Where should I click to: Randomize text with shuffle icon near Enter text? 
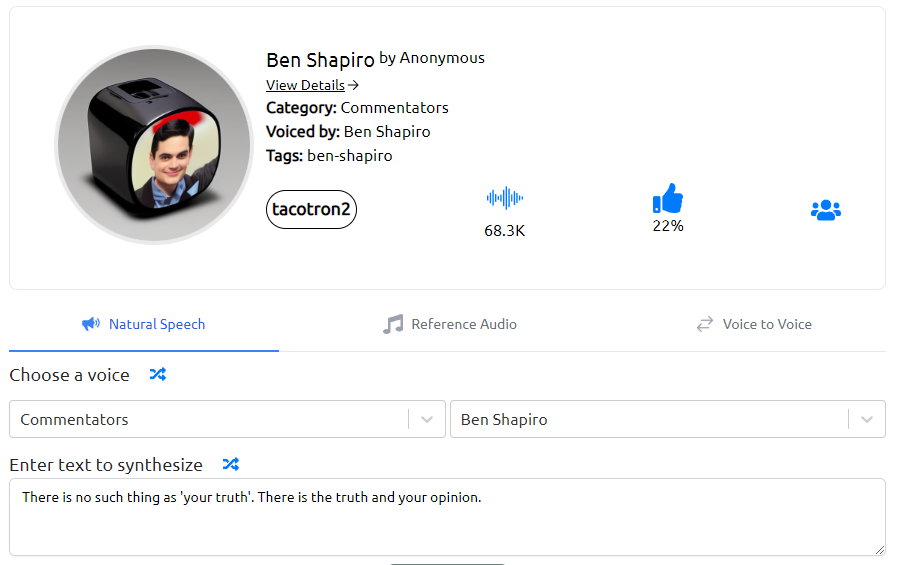[x=231, y=464]
